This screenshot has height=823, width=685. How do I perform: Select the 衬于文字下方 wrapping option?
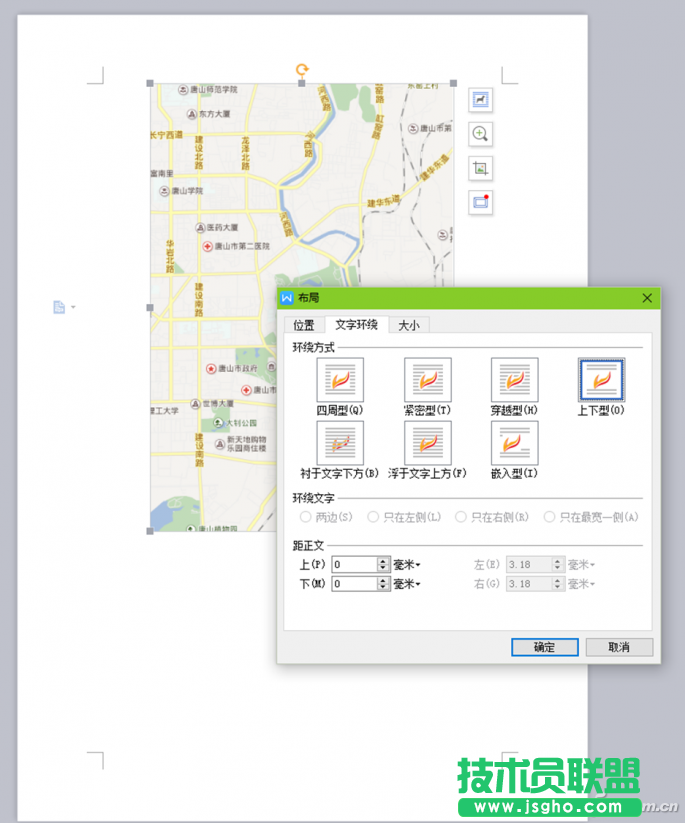pos(340,443)
